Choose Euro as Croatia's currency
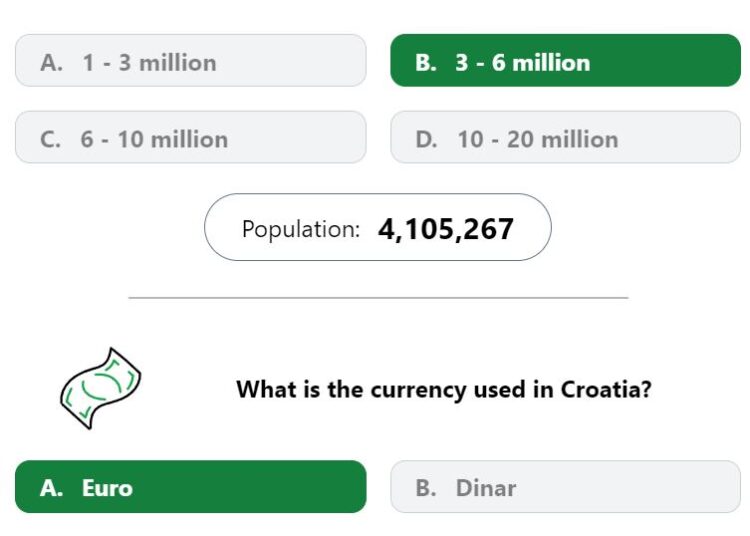This screenshot has width=750, height=536. tap(191, 487)
